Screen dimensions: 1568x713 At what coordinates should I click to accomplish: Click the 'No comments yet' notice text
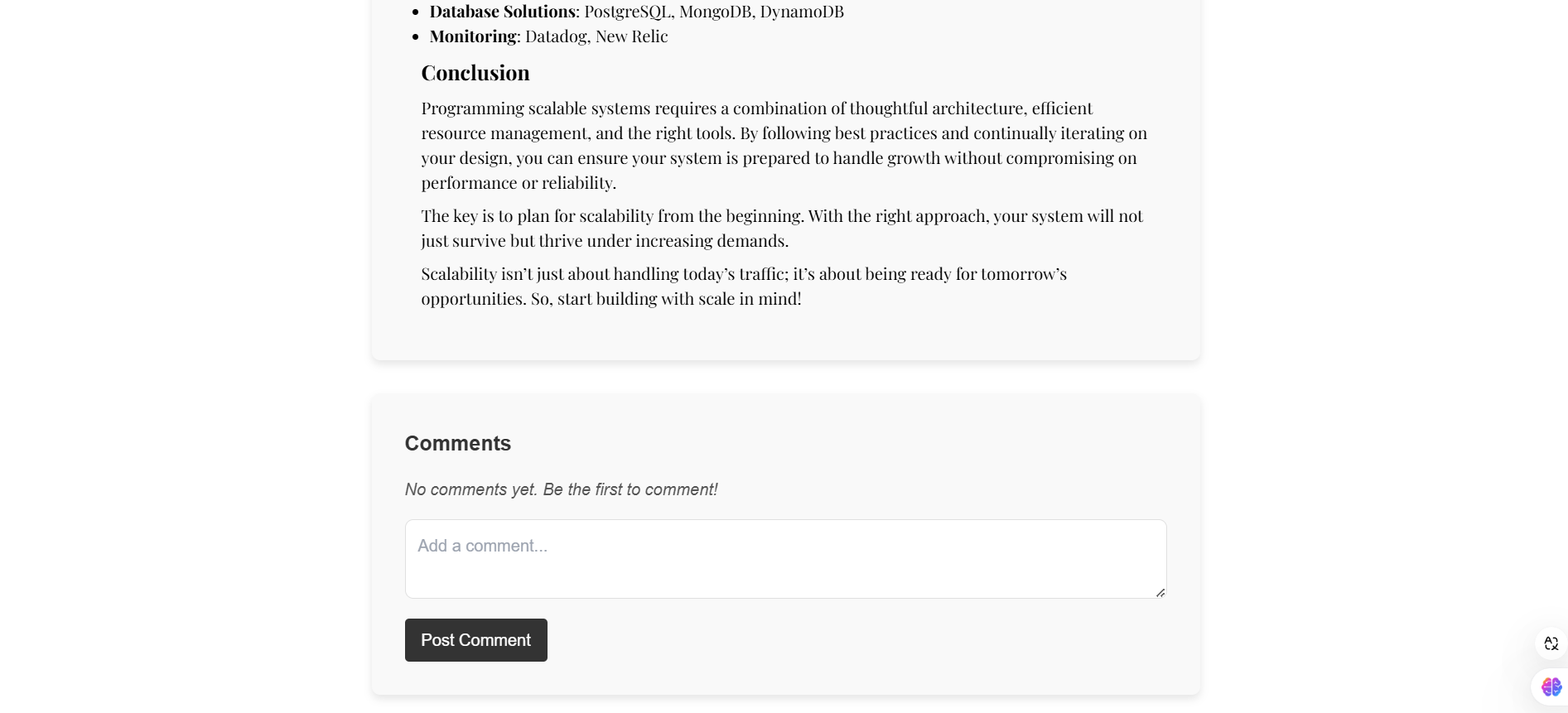point(561,489)
